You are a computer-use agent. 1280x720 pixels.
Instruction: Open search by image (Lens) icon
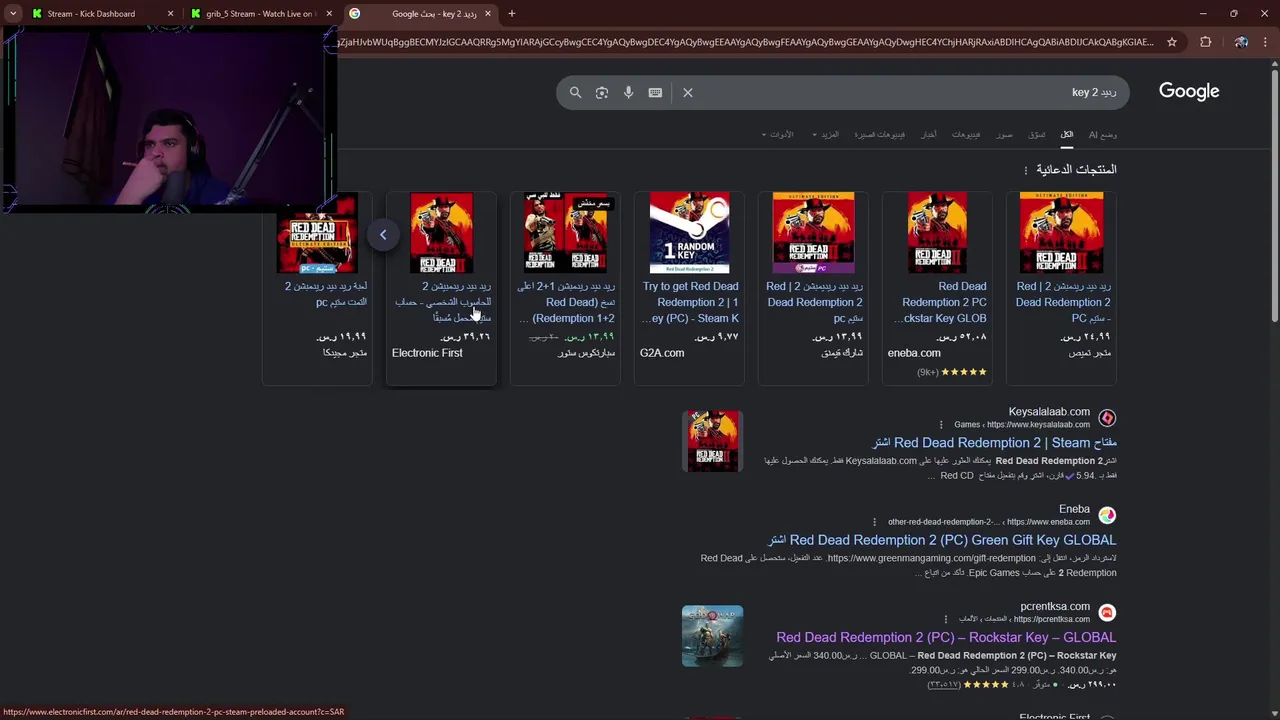(x=602, y=92)
